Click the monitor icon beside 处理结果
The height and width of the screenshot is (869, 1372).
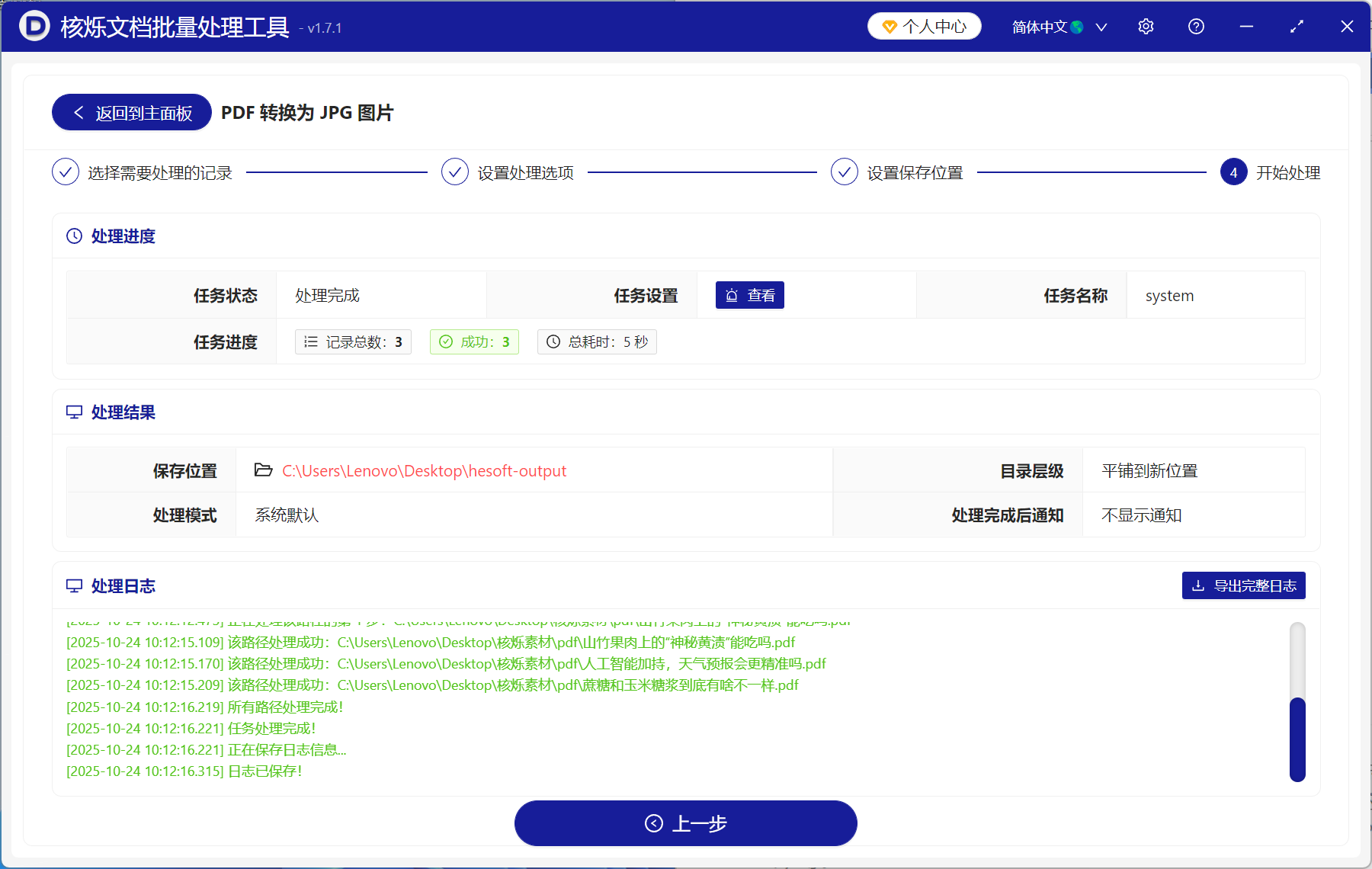coord(73,412)
